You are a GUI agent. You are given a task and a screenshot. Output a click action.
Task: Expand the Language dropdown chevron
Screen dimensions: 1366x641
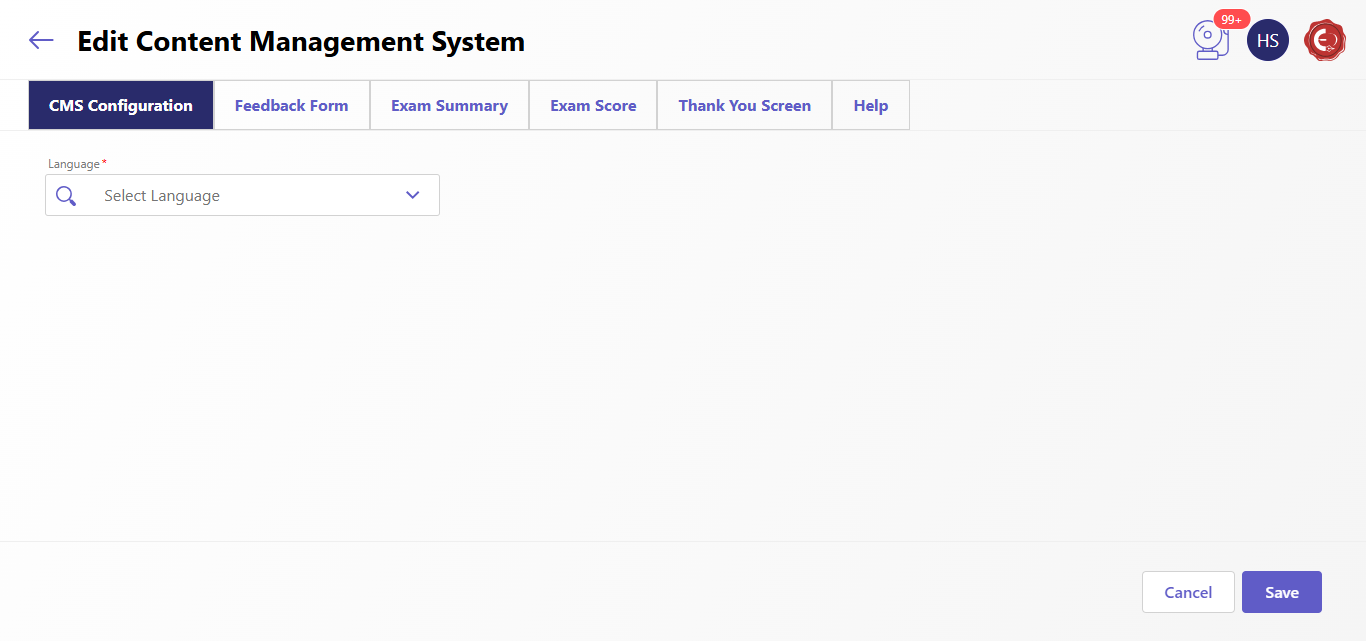coord(413,195)
